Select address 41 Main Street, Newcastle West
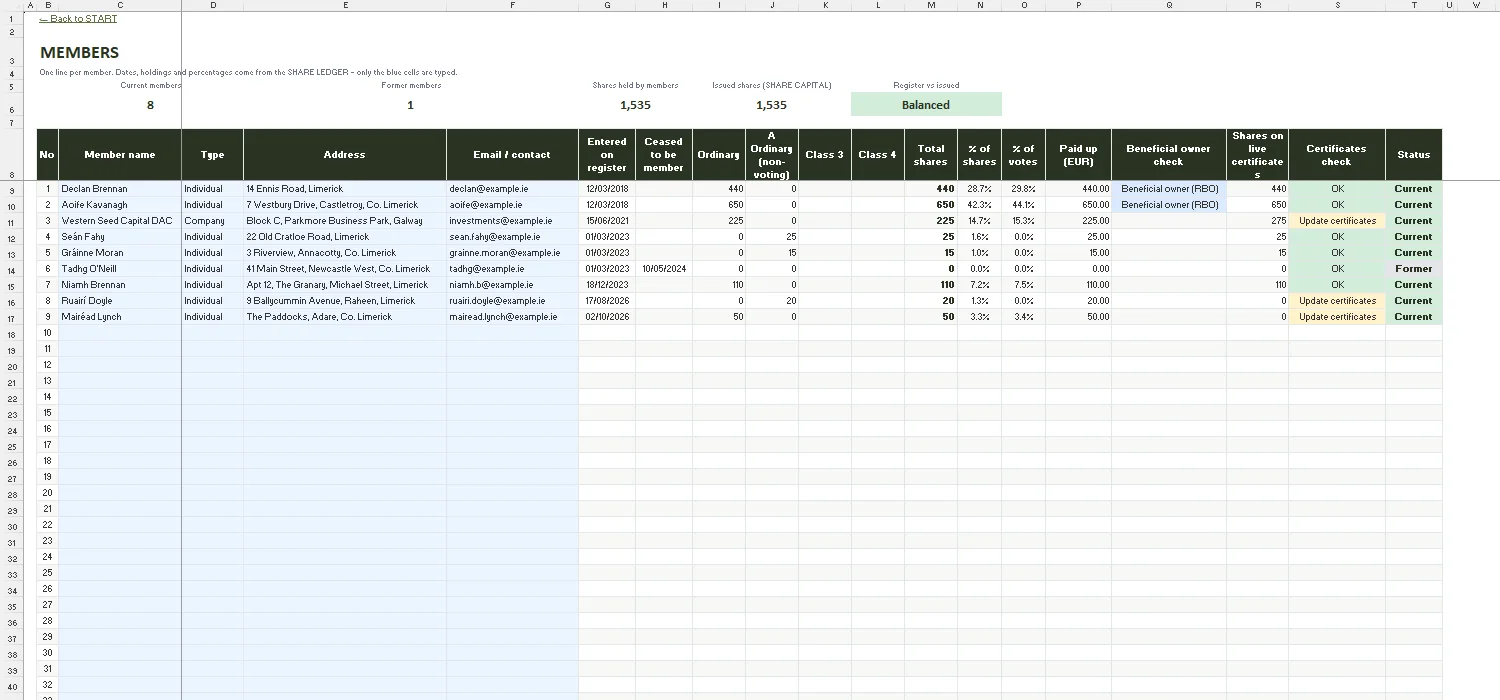This screenshot has height=700, width=1500. [345, 269]
